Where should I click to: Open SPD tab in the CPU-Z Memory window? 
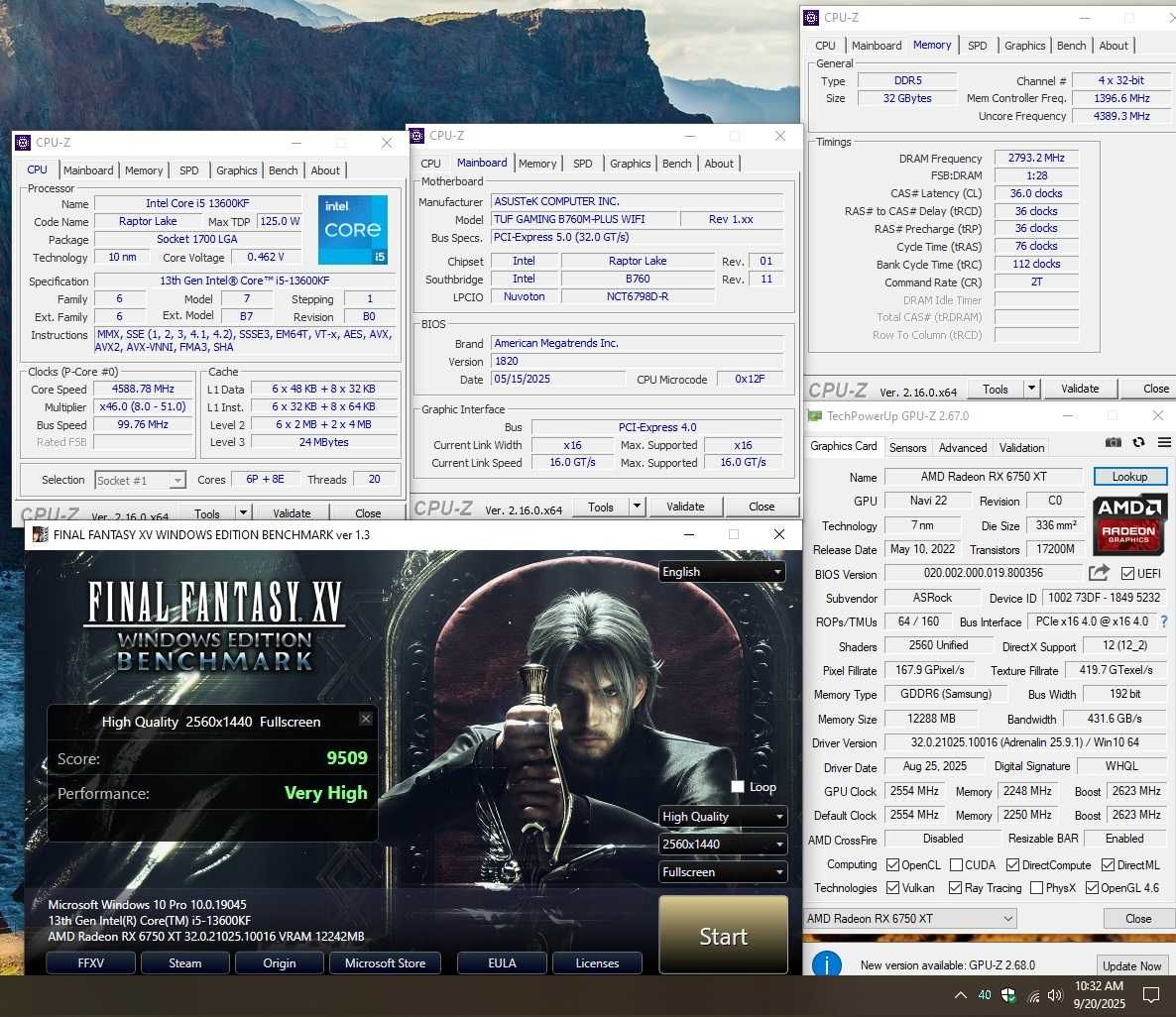pyautogui.click(x=978, y=45)
